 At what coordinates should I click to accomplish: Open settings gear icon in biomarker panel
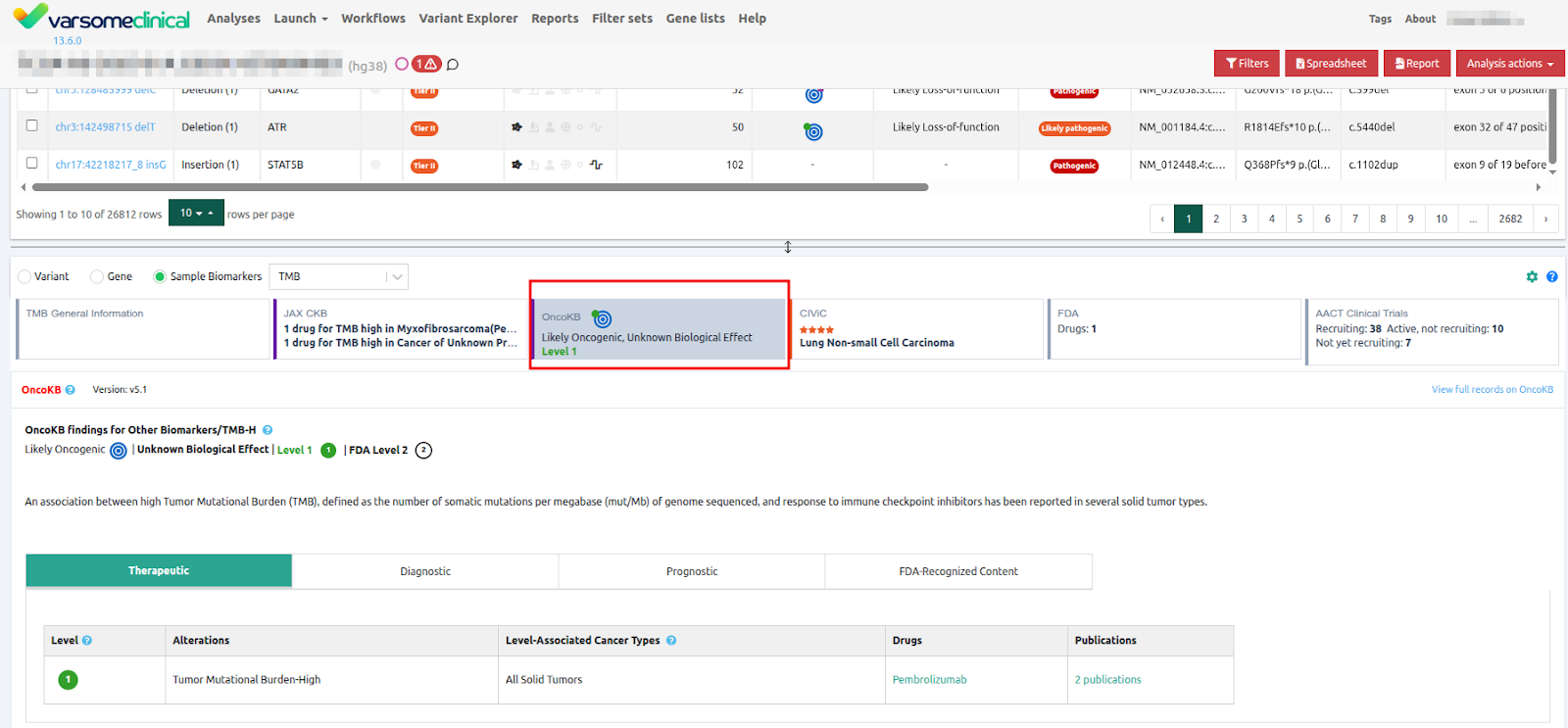[x=1532, y=277]
